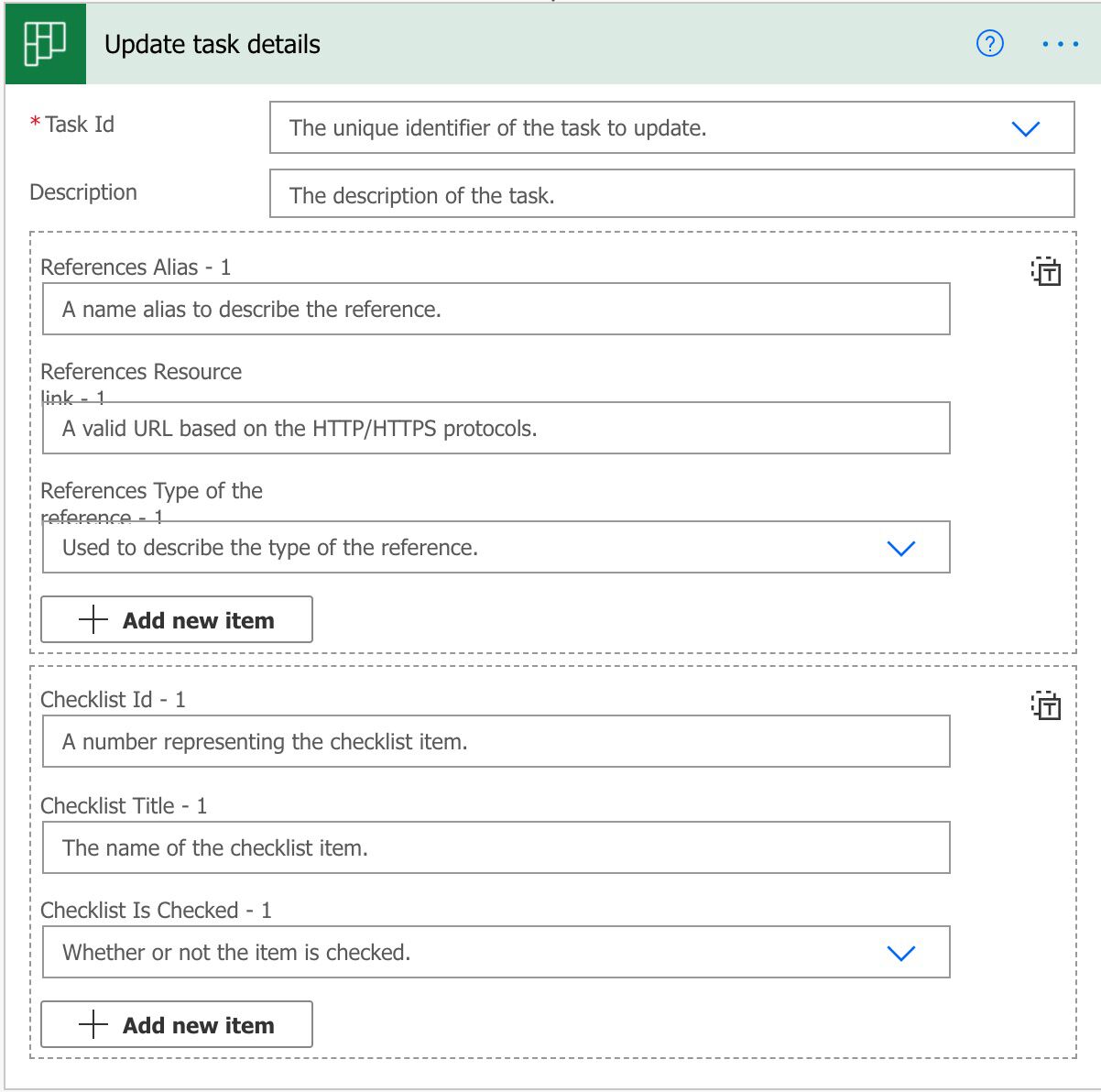
Task: Add new item to the Checklist list
Action: coord(177,1024)
